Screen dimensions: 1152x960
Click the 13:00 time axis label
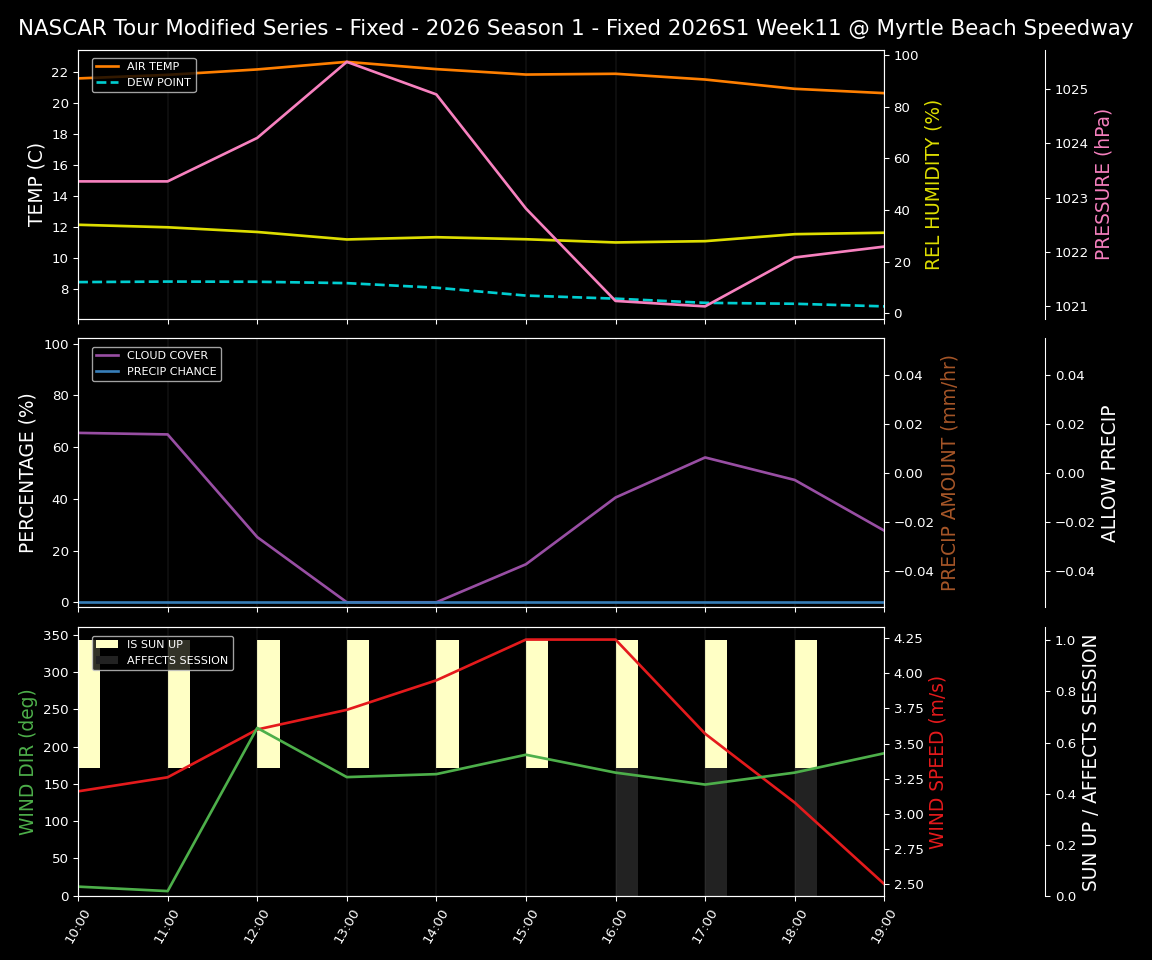point(347,926)
